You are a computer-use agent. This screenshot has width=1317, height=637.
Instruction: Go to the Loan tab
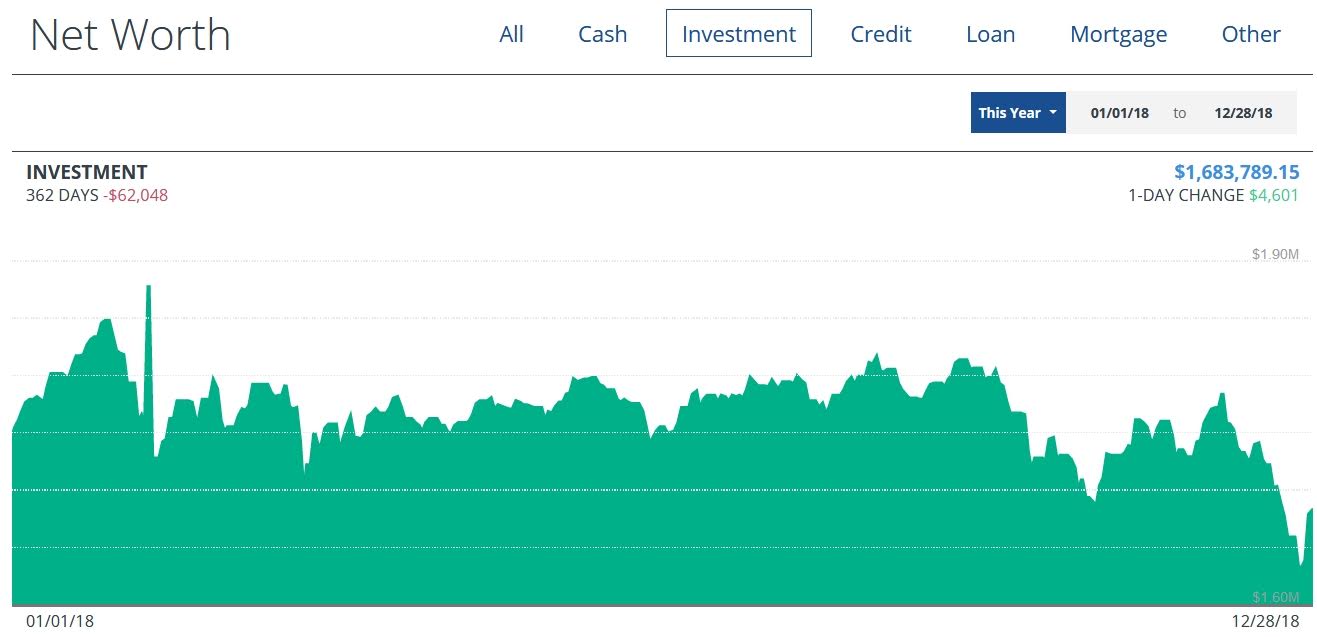pyautogui.click(x=990, y=34)
